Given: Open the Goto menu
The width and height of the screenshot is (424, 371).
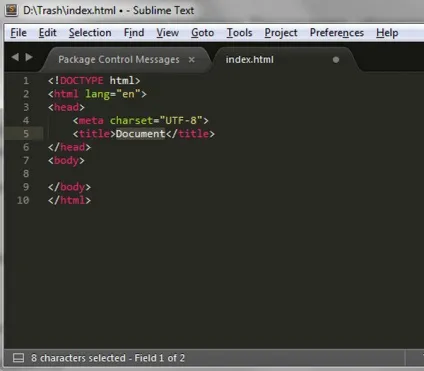Looking at the screenshot, I should pyautogui.click(x=202, y=33).
